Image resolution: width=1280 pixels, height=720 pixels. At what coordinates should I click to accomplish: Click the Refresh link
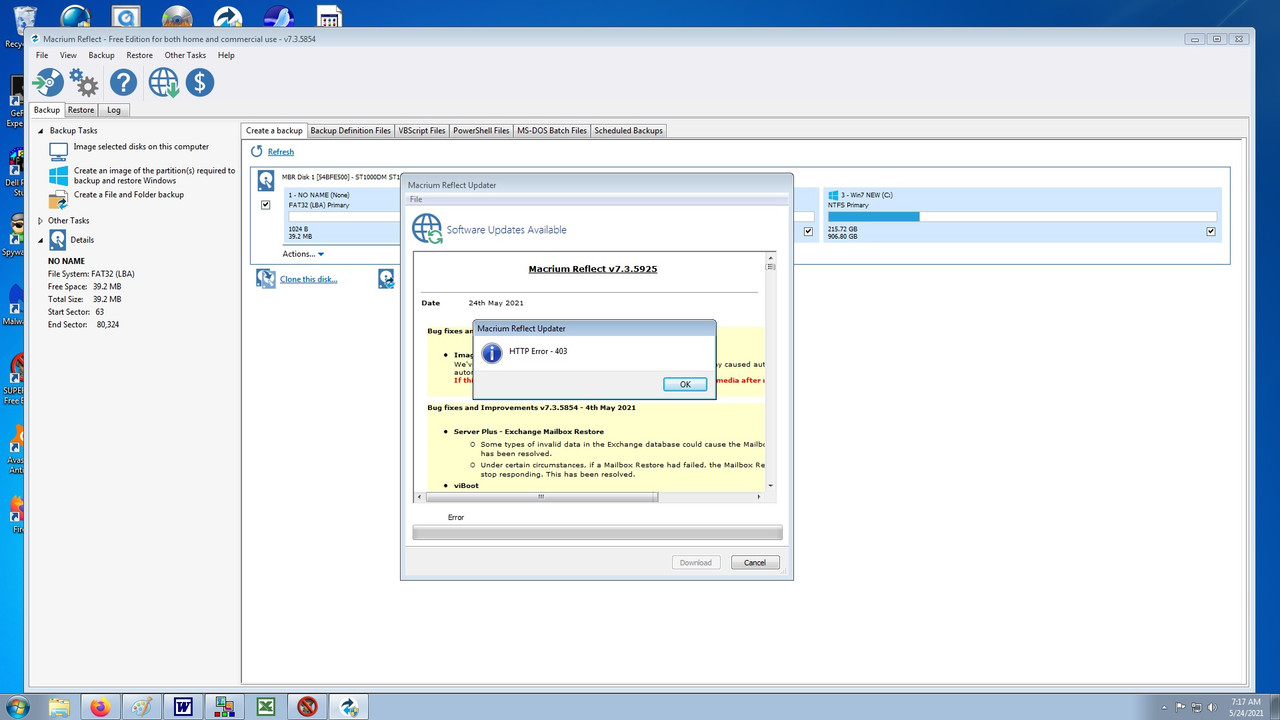[280, 151]
